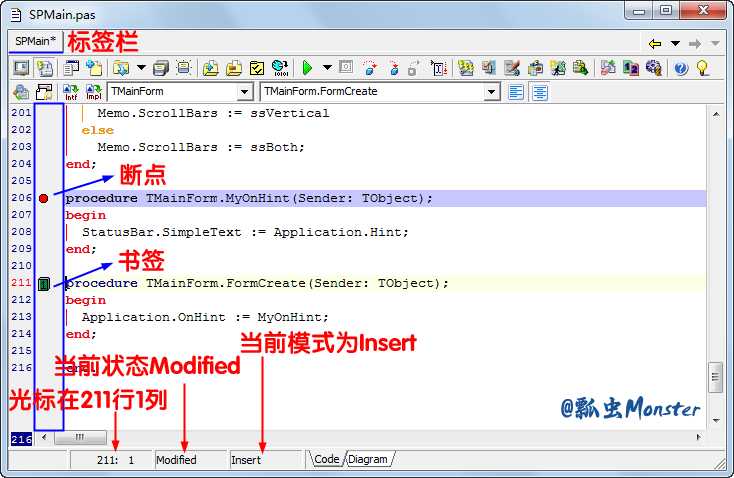
Task: Click the numbered windows tab order icon
Action: [x=535, y=68]
